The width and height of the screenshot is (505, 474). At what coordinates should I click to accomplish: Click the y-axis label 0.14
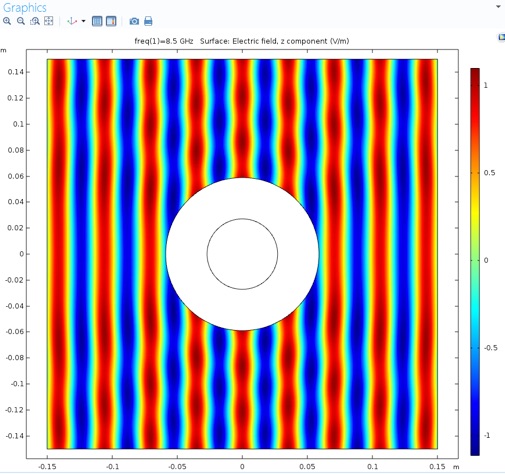click(x=15, y=72)
